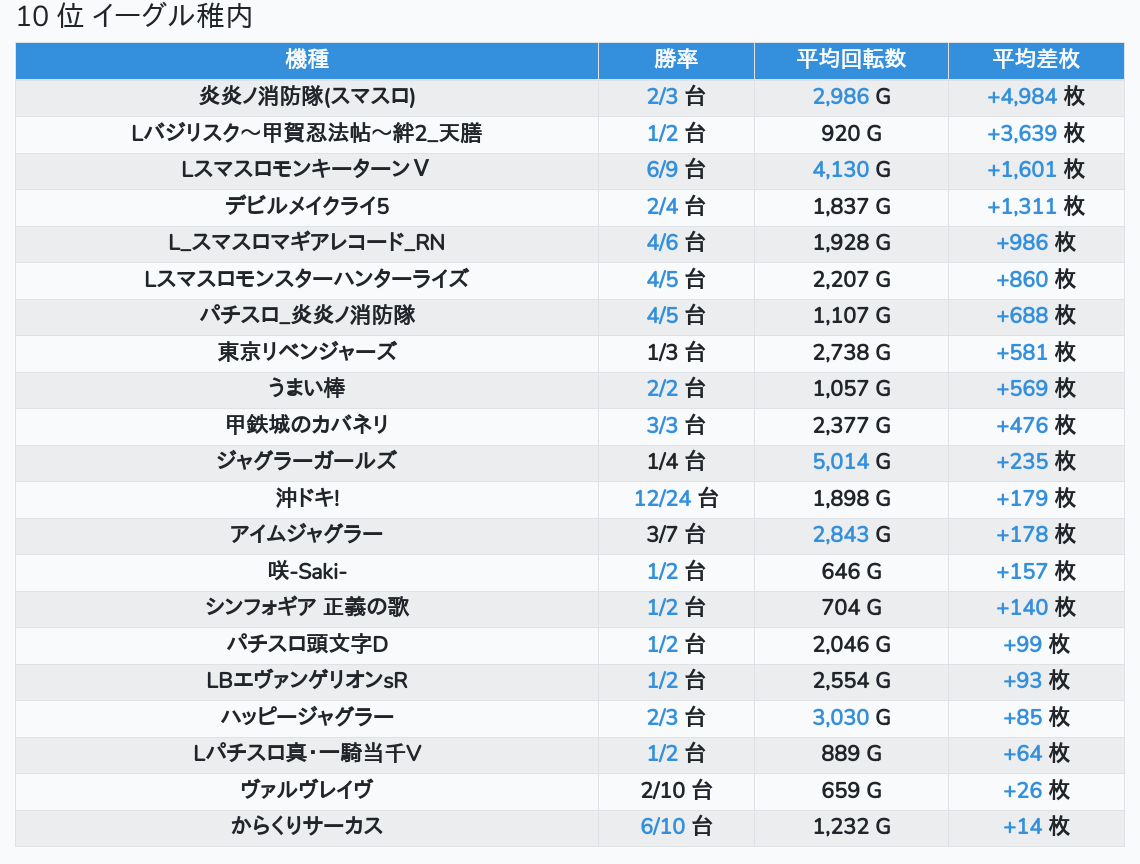
Task: Click the 4,130 G average spins value
Action: tap(841, 170)
